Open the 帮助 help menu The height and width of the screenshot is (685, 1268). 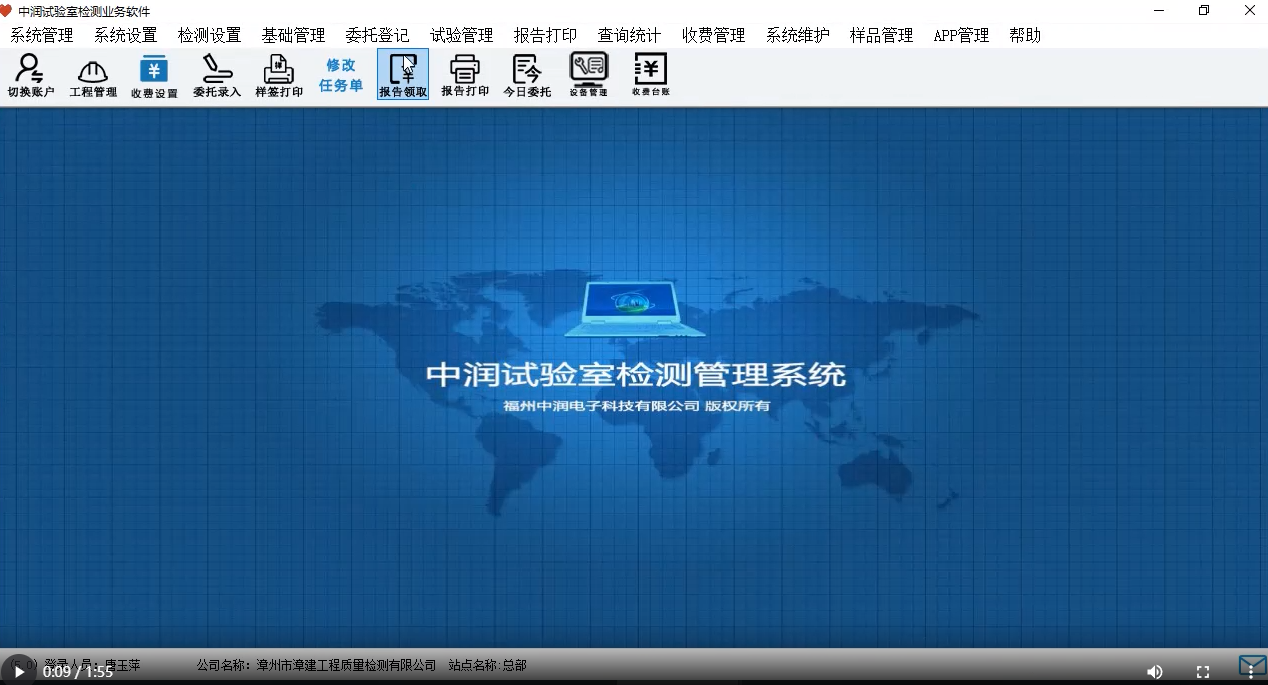tap(1025, 35)
